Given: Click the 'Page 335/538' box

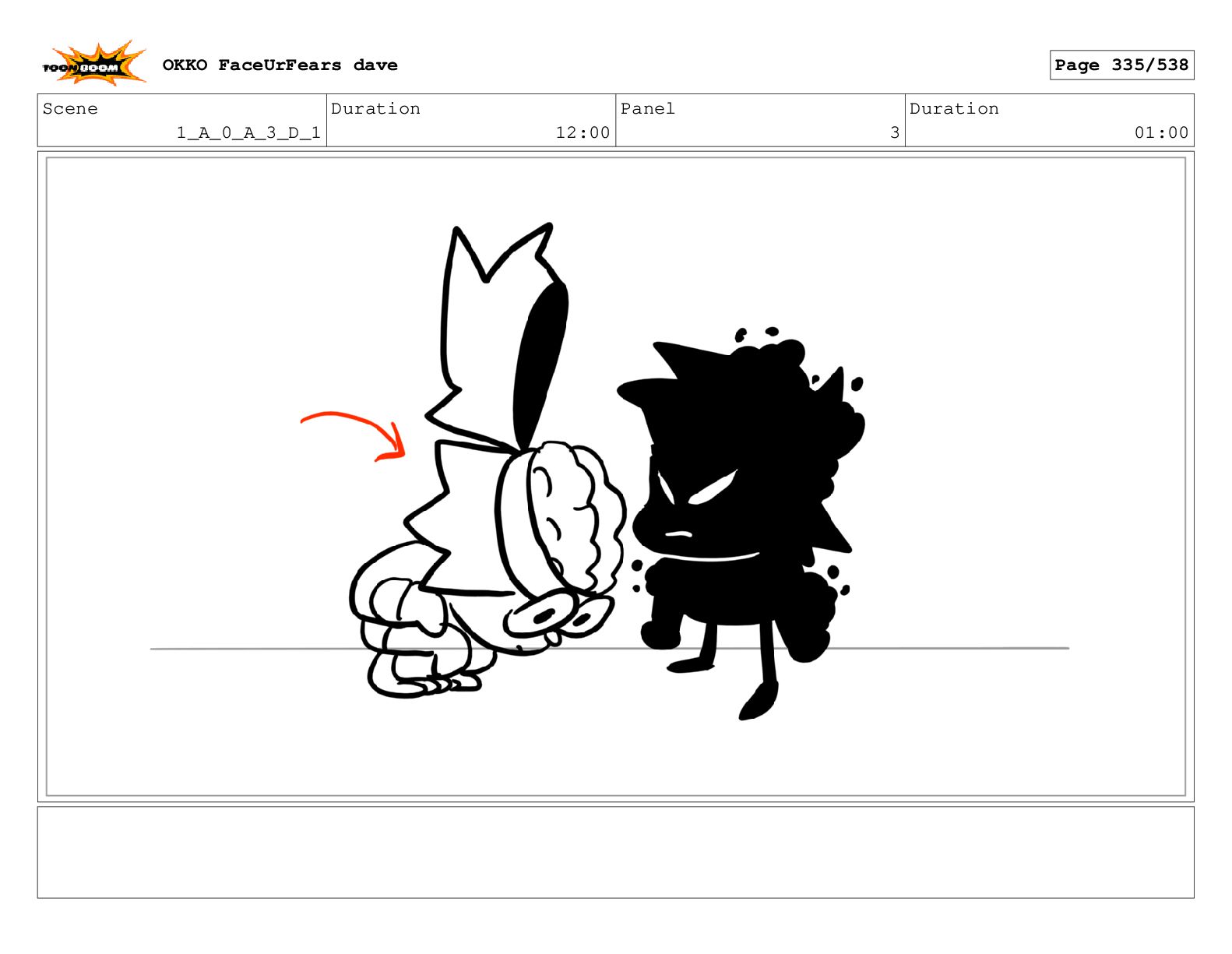Looking at the screenshot, I should 1121,65.
